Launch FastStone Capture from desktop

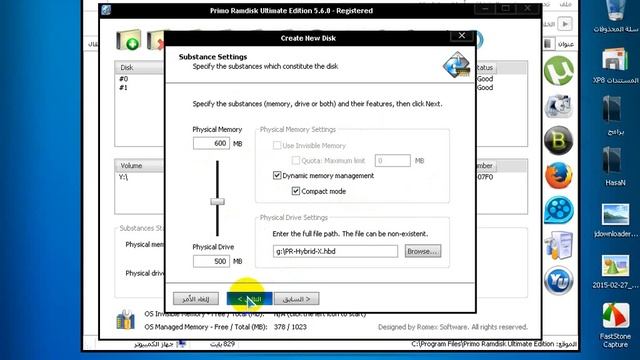click(615, 325)
